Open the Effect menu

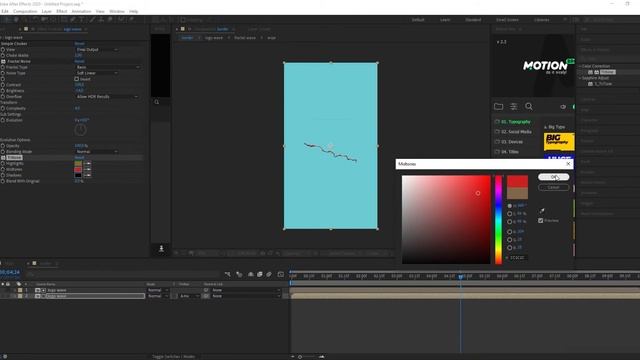[x=62, y=11]
